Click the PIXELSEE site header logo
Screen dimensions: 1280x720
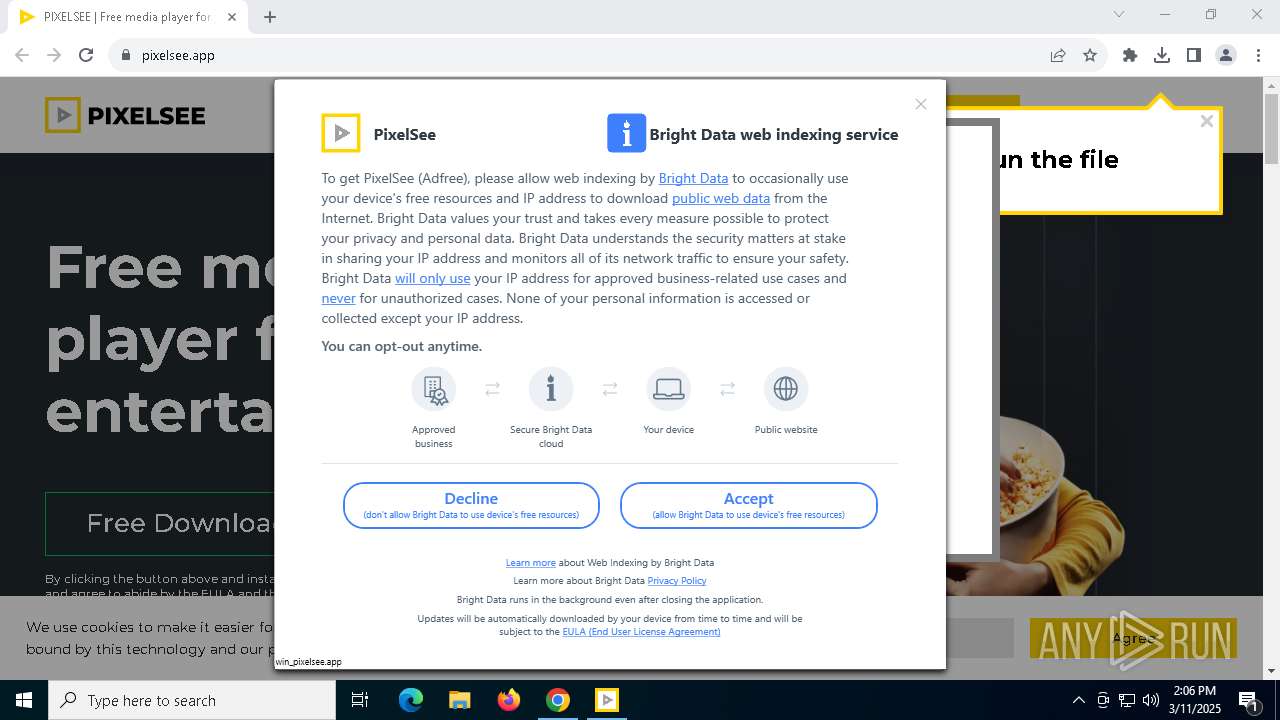point(125,115)
